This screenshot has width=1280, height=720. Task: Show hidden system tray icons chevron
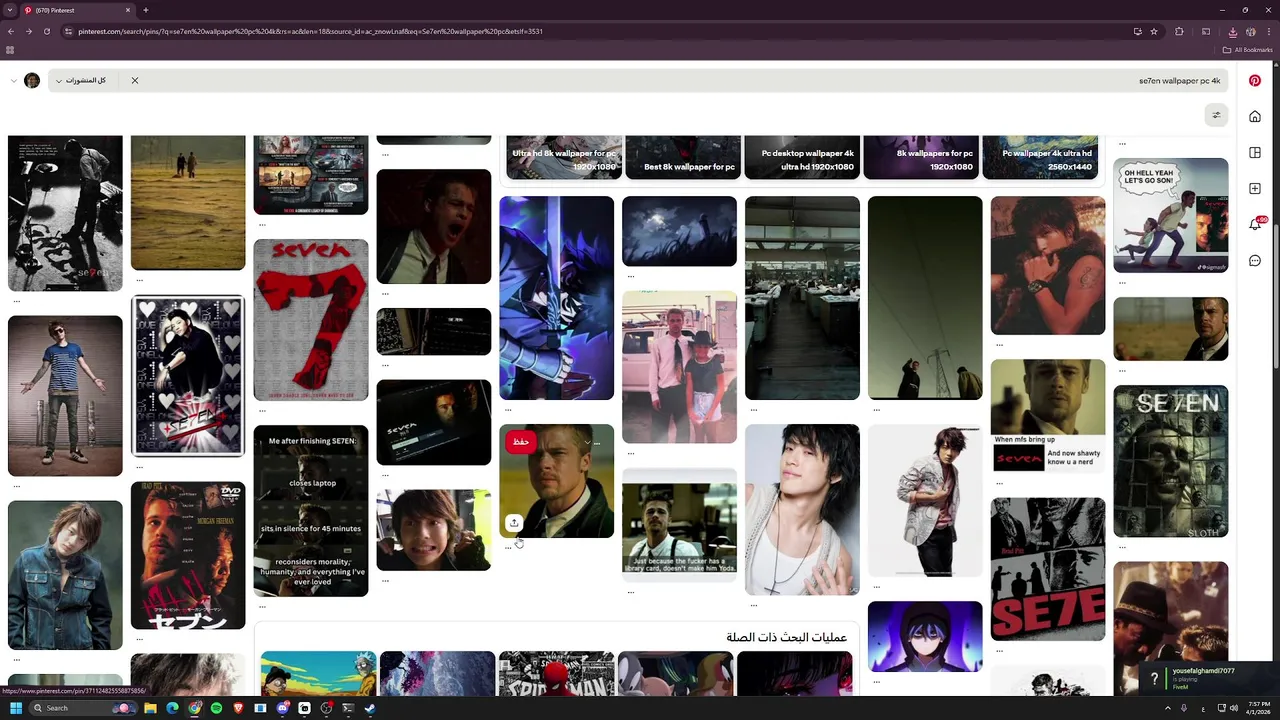[1168, 708]
